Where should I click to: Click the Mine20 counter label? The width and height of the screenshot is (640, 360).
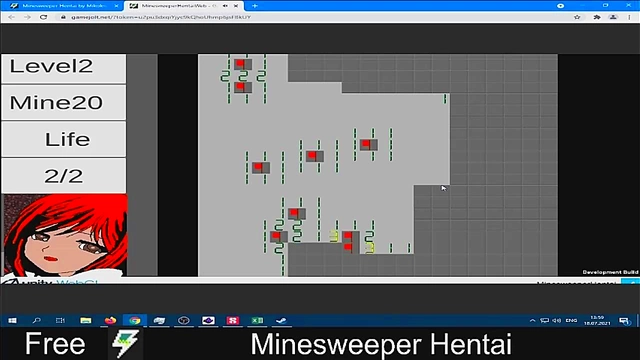pyautogui.click(x=64, y=102)
